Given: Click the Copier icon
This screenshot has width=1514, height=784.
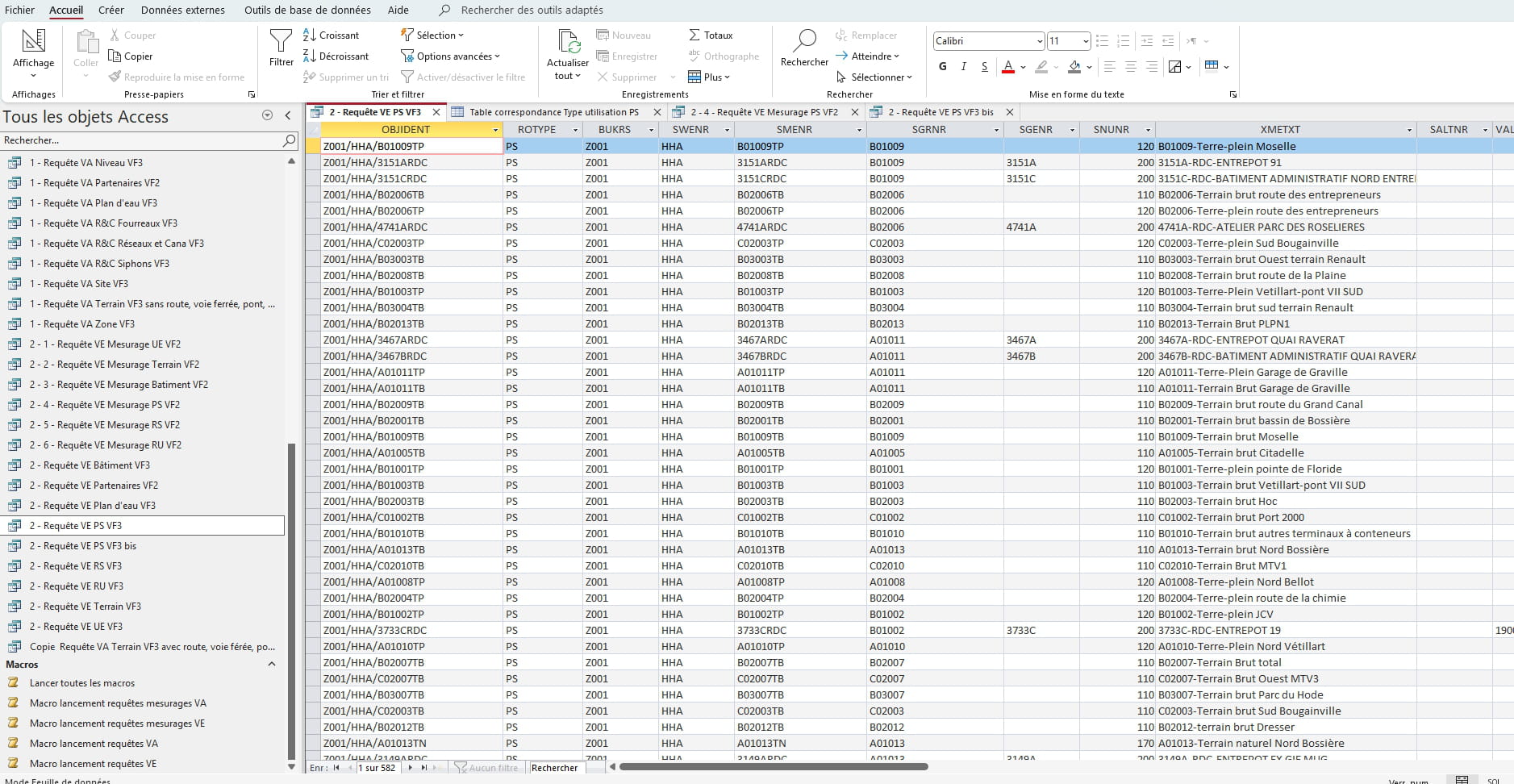Looking at the screenshot, I should [115, 56].
